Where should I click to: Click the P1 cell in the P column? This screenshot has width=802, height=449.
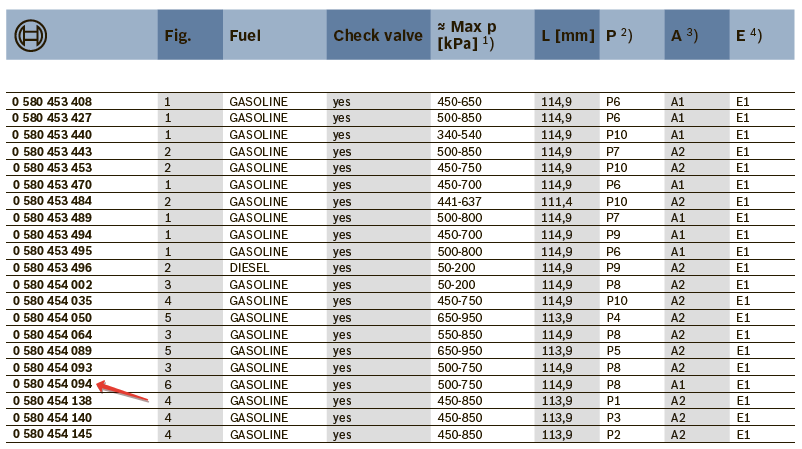click(613, 401)
